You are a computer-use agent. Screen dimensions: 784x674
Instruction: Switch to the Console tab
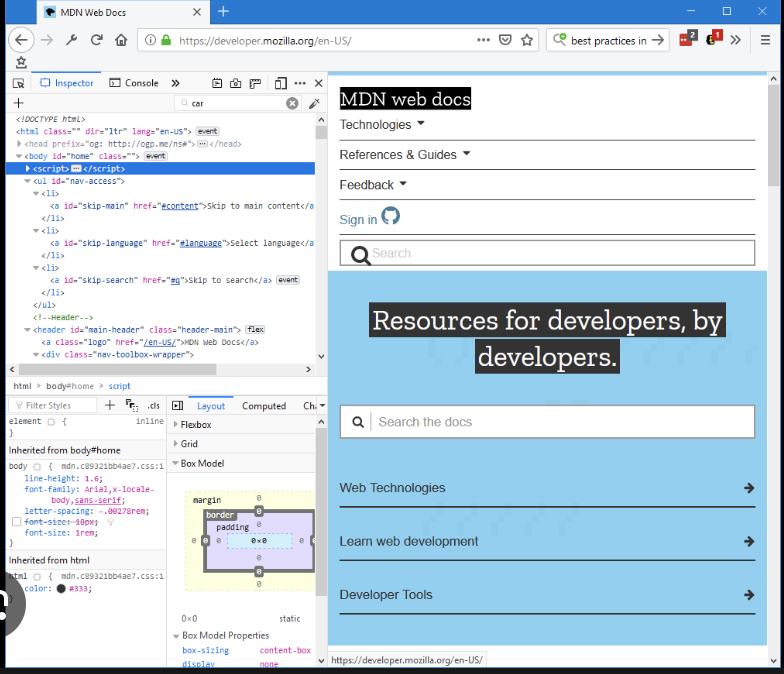134,83
